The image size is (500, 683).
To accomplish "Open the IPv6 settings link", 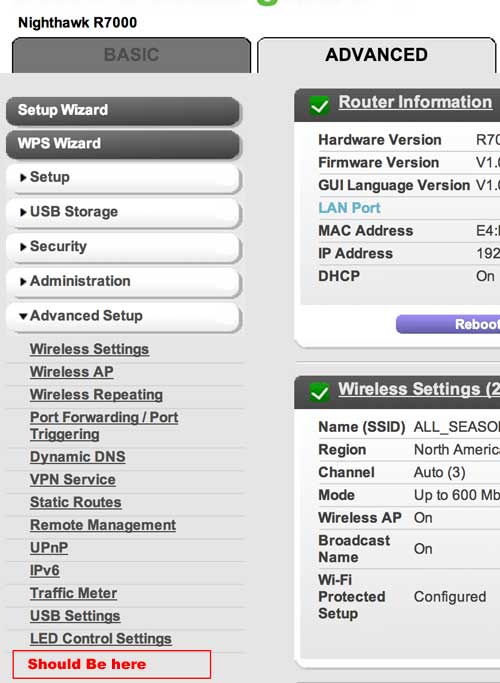I will coord(44,570).
